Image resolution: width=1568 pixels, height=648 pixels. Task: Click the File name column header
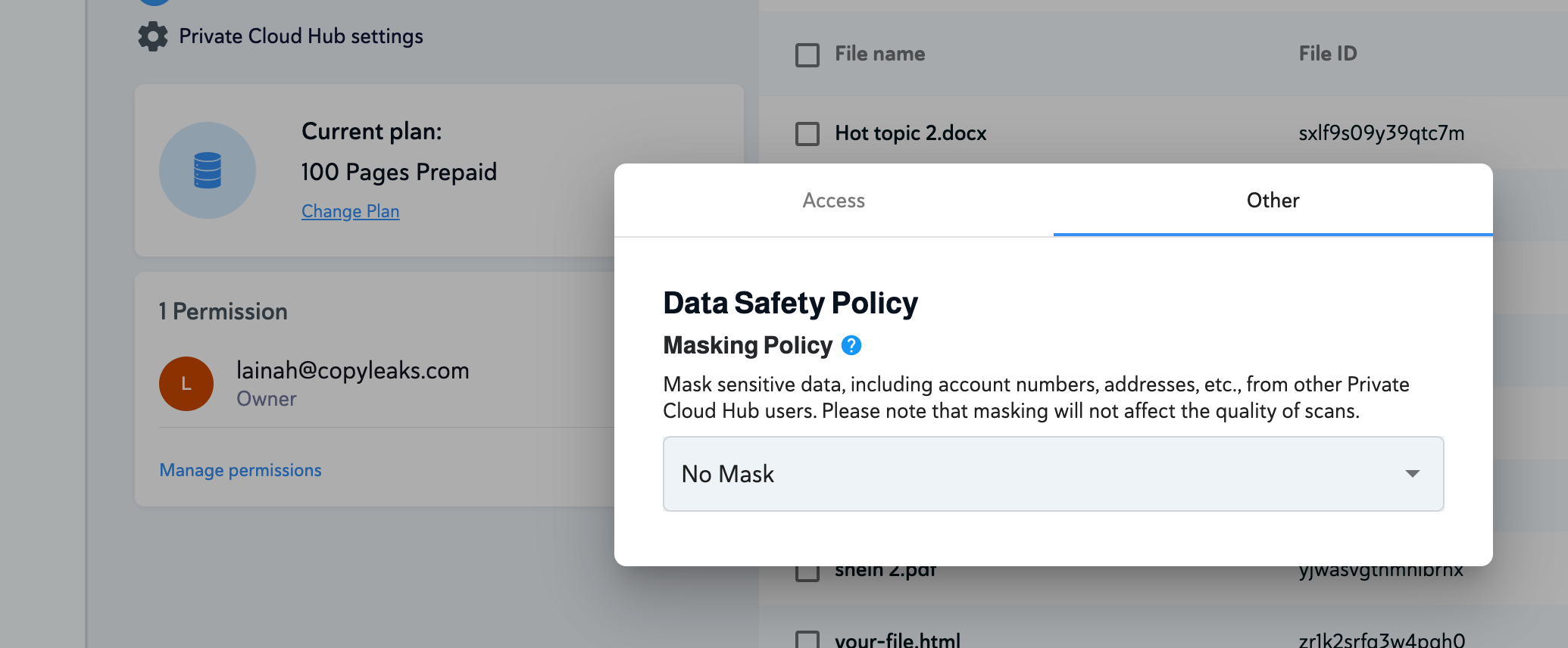point(879,54)
